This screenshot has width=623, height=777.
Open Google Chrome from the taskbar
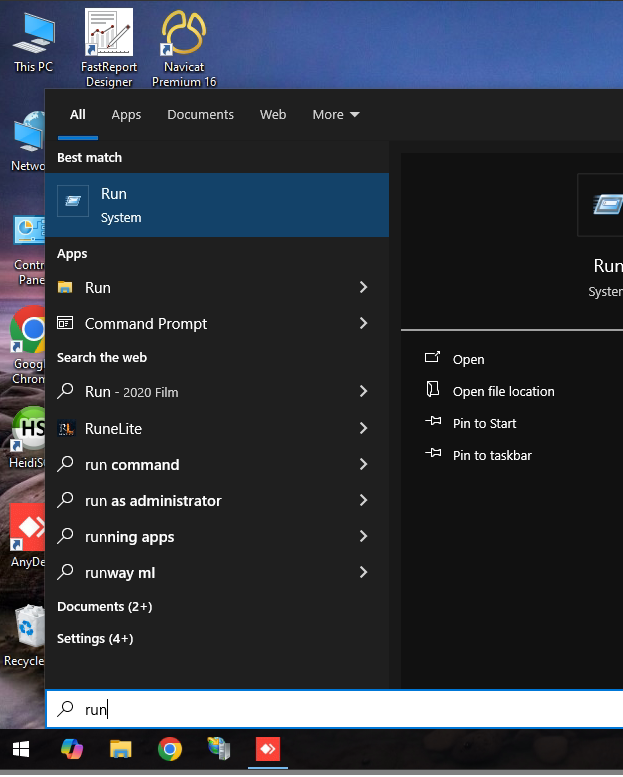coord(170,749)
